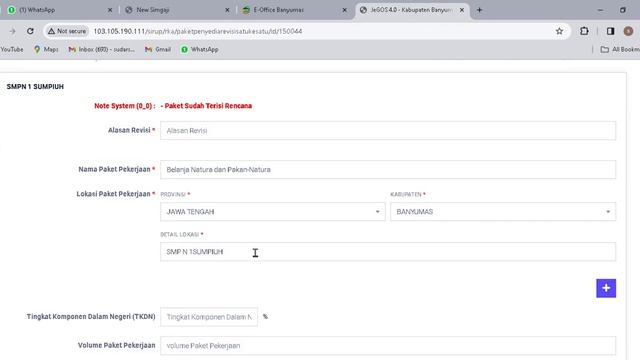Image resolution: width=640 pixels, height=360 pixels.
Task: Open the WhatsApp bookmark
Action: coord(200,49)
